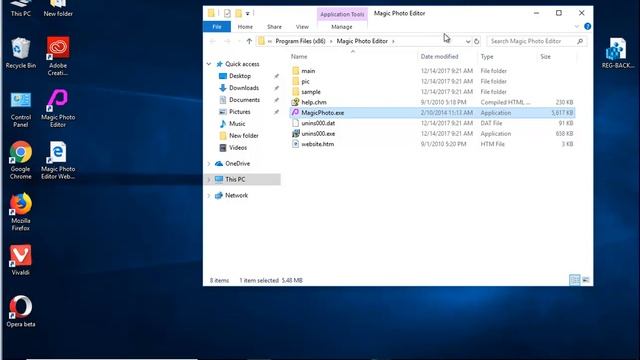Open Magic Photo Editor Web shortcut
Image resolution: width=640 pixels, height=360 pixels.
click(x=58, y=160)
